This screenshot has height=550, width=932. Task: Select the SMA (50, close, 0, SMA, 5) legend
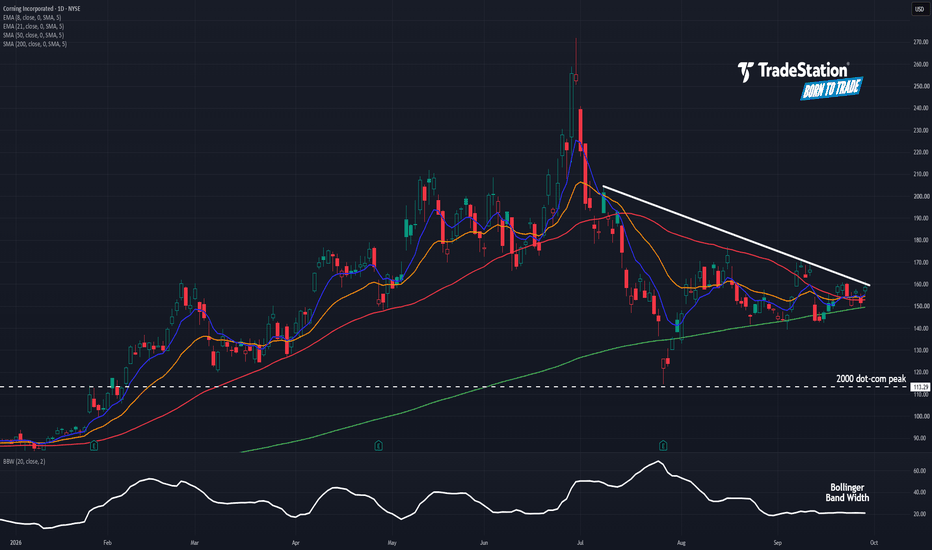[x=33, y=36]
